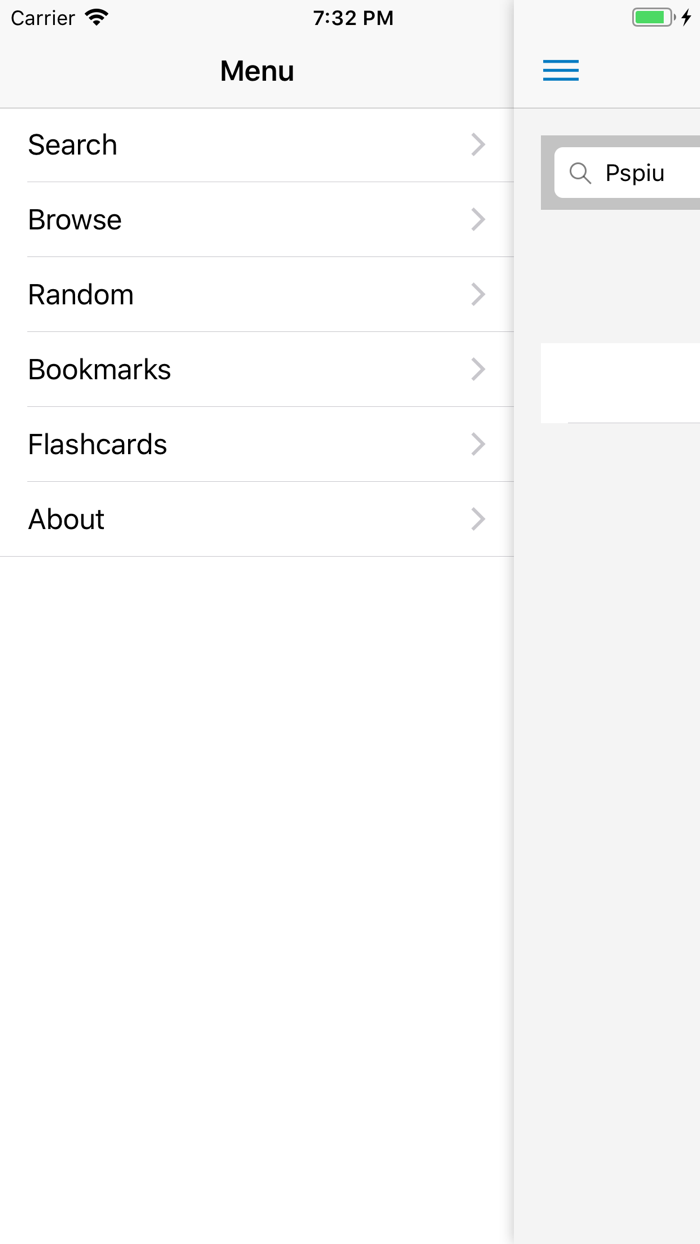Tap the chevron beside Flashcards

pyautogui.click(x=478, y=445)
